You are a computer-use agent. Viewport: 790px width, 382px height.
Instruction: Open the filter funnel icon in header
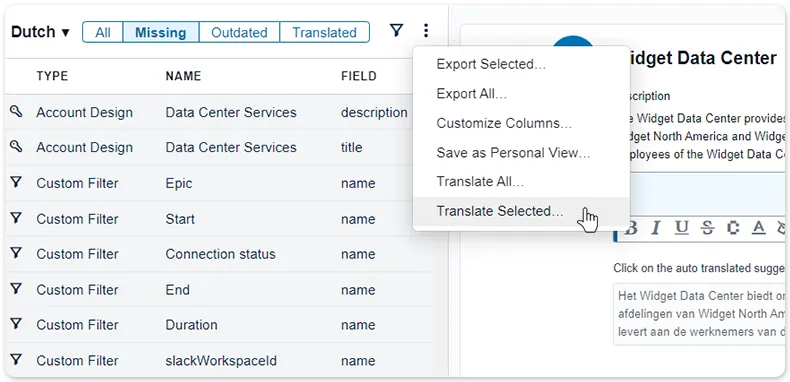pos(397,31)
